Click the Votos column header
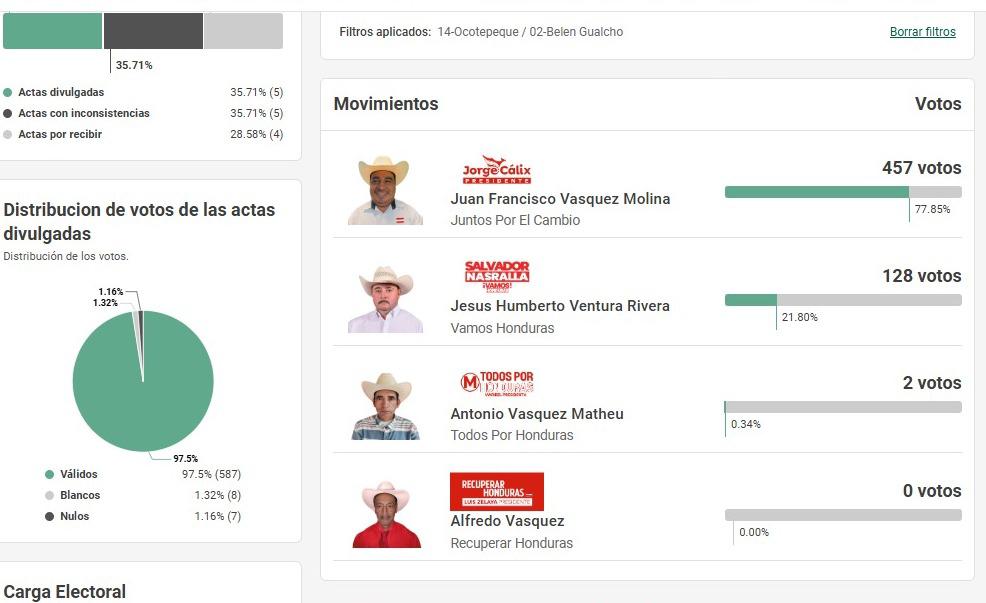This screenshot has height=603, width=986. click(x=939, y=104)
